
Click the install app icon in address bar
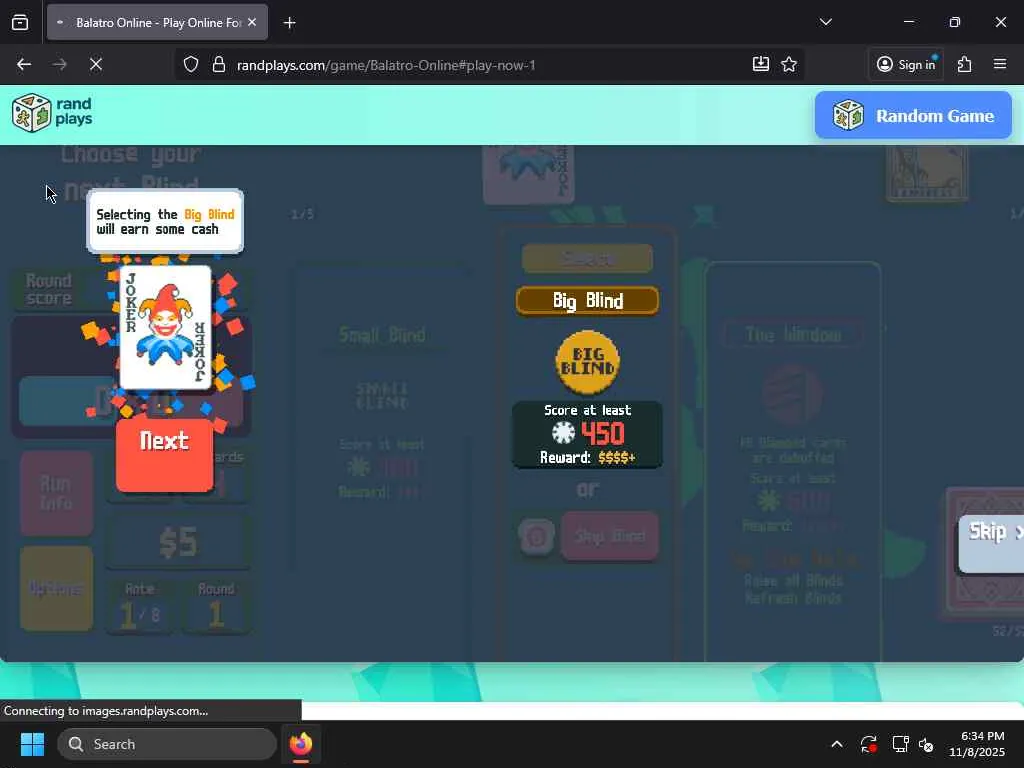tap(761, 64)
